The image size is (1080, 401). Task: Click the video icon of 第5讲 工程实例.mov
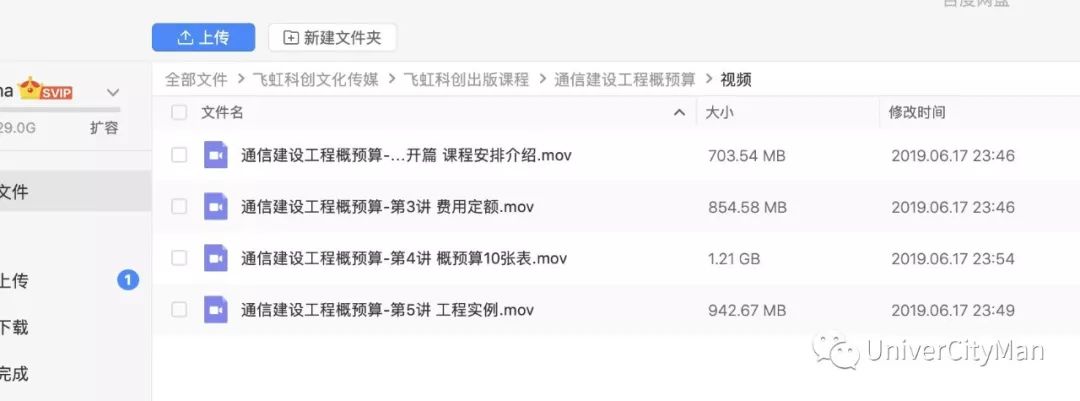point(216,310)
